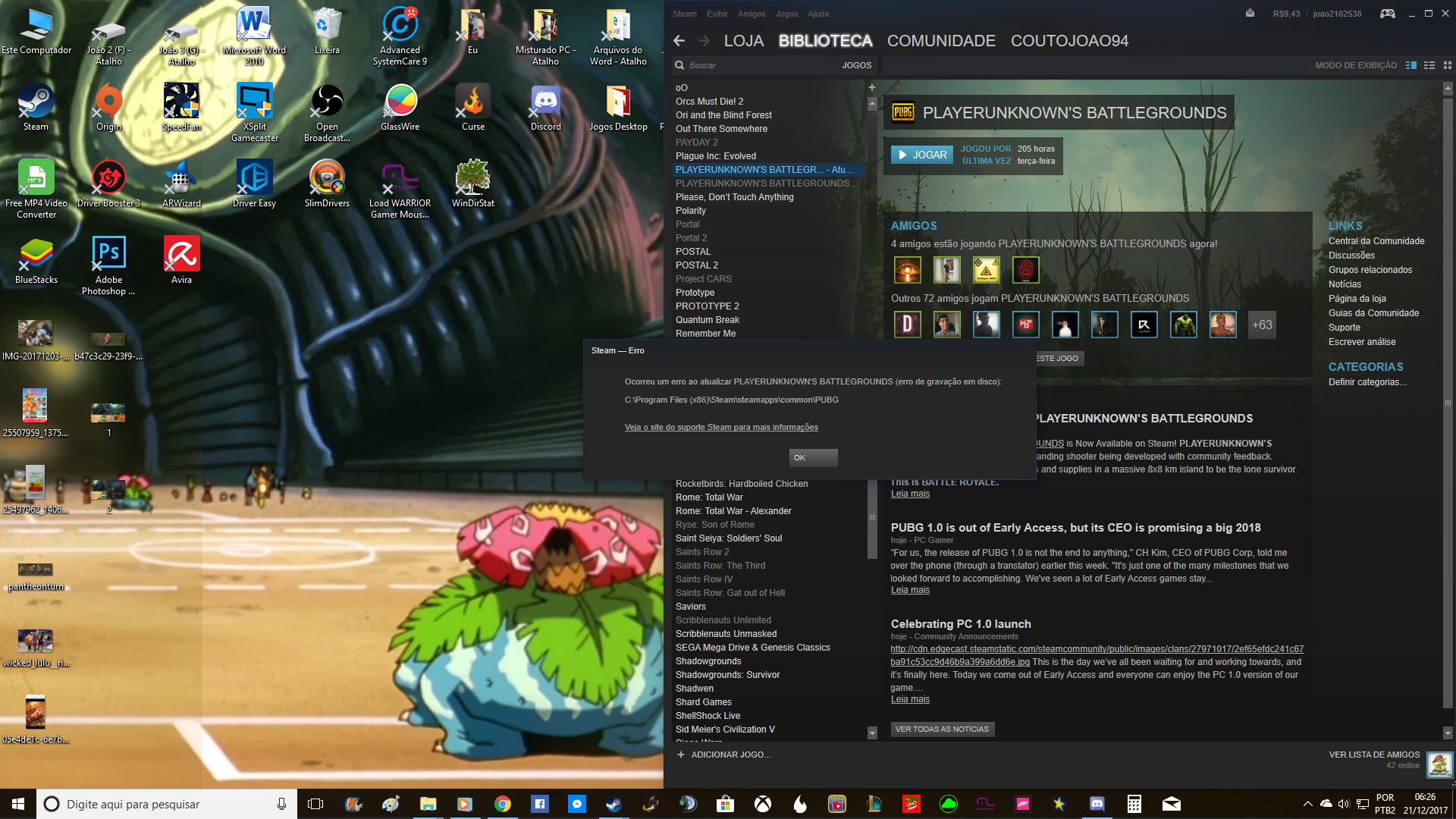
Task: Go to LOJA tab
Action: tap(743, 41)
